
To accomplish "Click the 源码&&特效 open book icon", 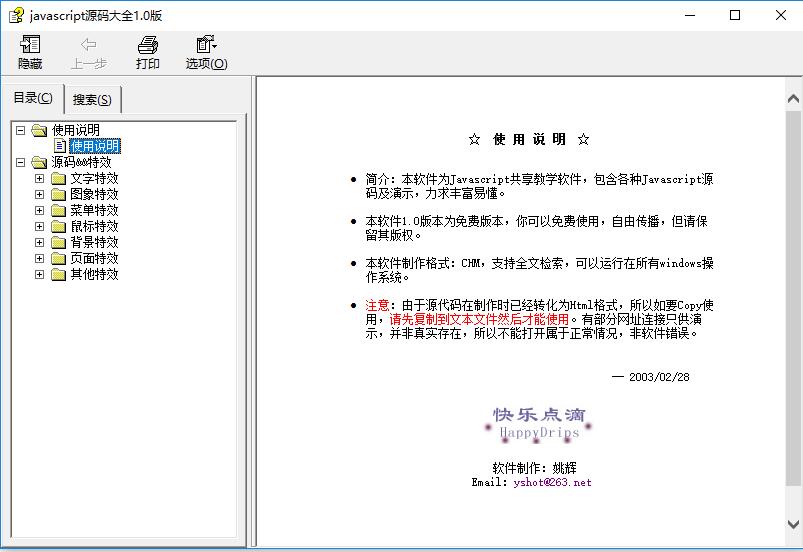I will [x=39, y=162].
